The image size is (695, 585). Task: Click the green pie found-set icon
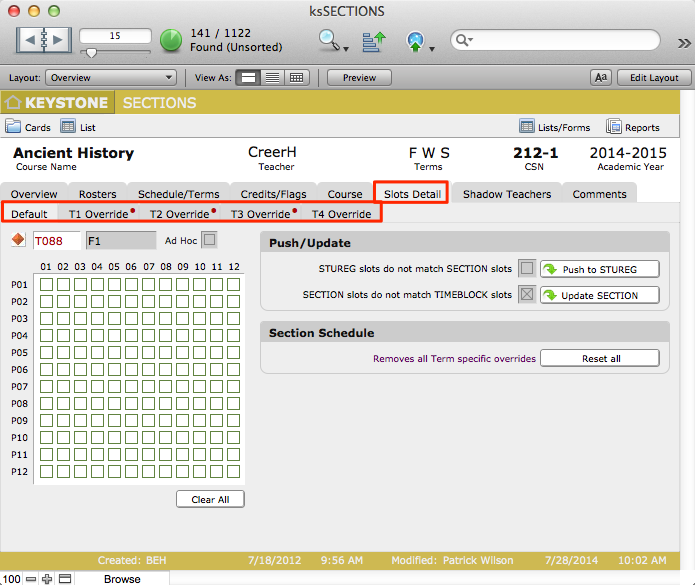click(x=171, y=40)
